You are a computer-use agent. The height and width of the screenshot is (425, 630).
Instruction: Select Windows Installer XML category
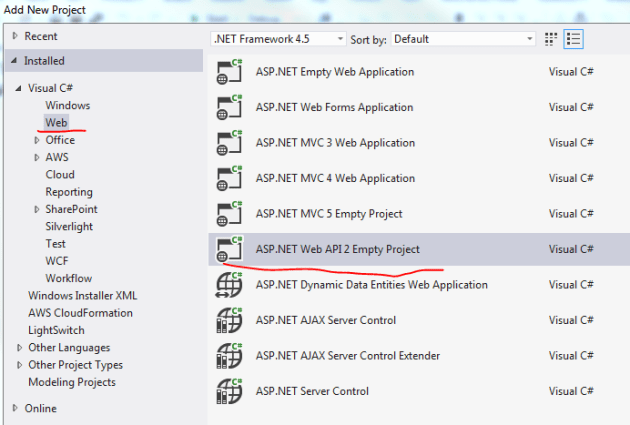coord(82,295)
